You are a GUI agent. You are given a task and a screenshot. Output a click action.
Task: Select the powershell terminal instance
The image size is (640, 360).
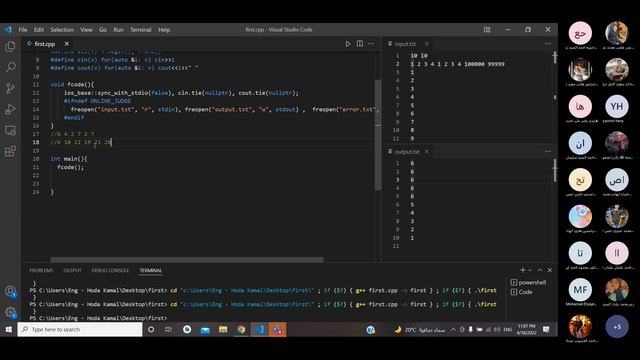point(529,282)
